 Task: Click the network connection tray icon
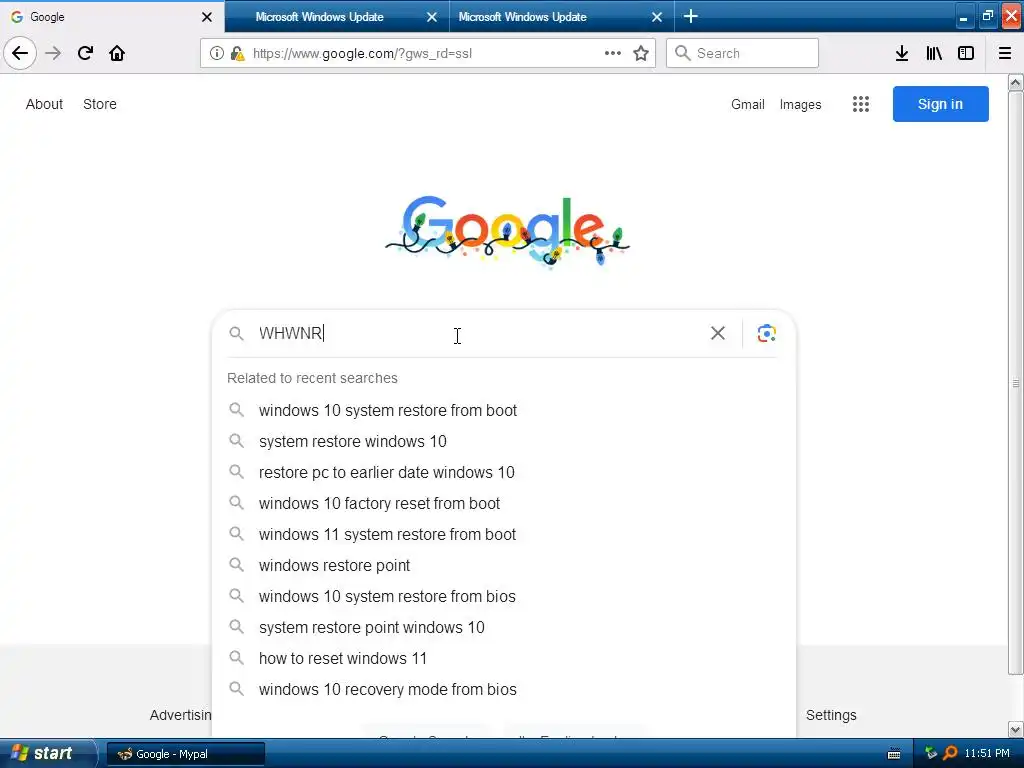(931, 754)
